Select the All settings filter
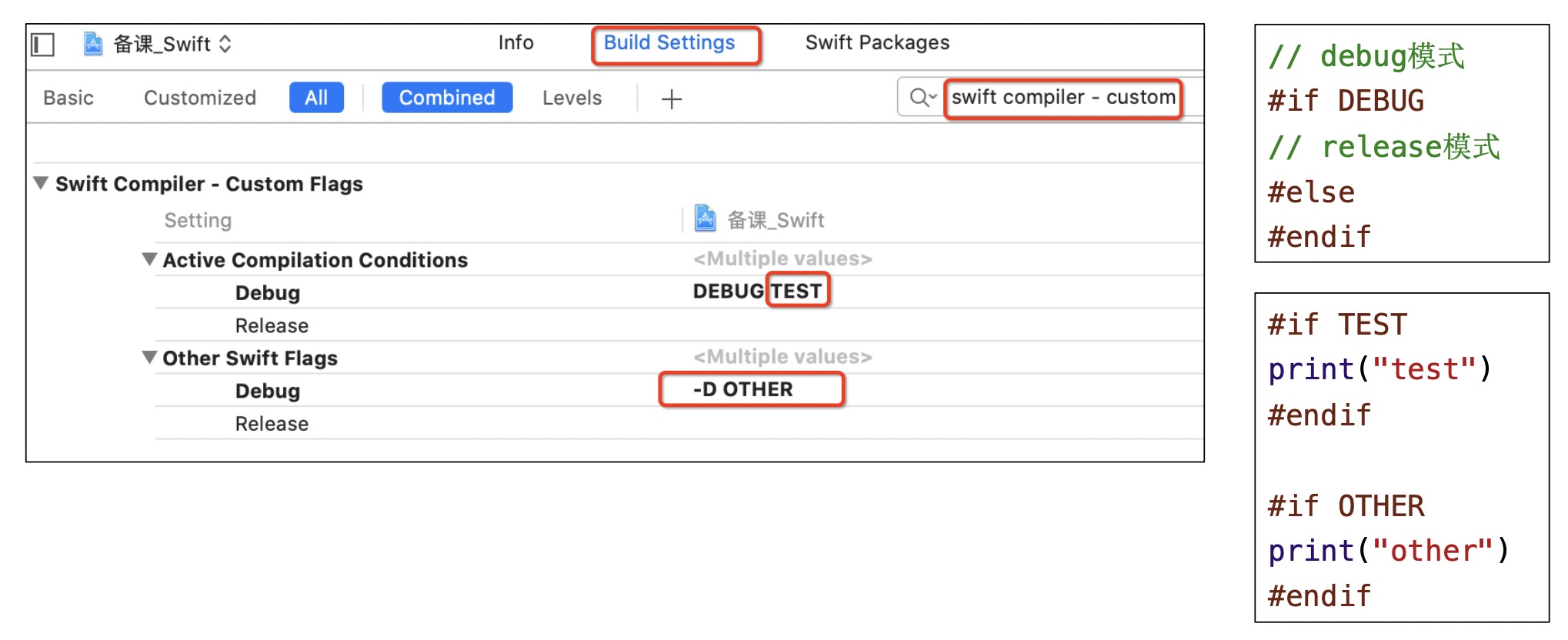Image resolution: width=1568 pixels, height=640 pixels. tap(316, 98)
